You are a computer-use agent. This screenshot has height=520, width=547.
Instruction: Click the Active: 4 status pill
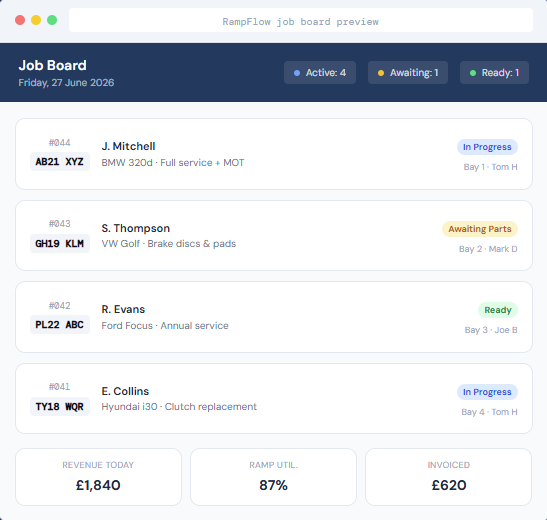[320, 73]
